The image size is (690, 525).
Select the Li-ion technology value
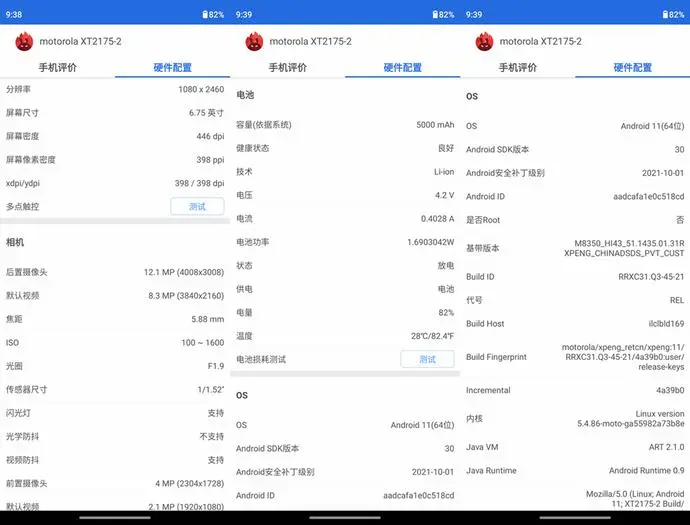point(444,172)
